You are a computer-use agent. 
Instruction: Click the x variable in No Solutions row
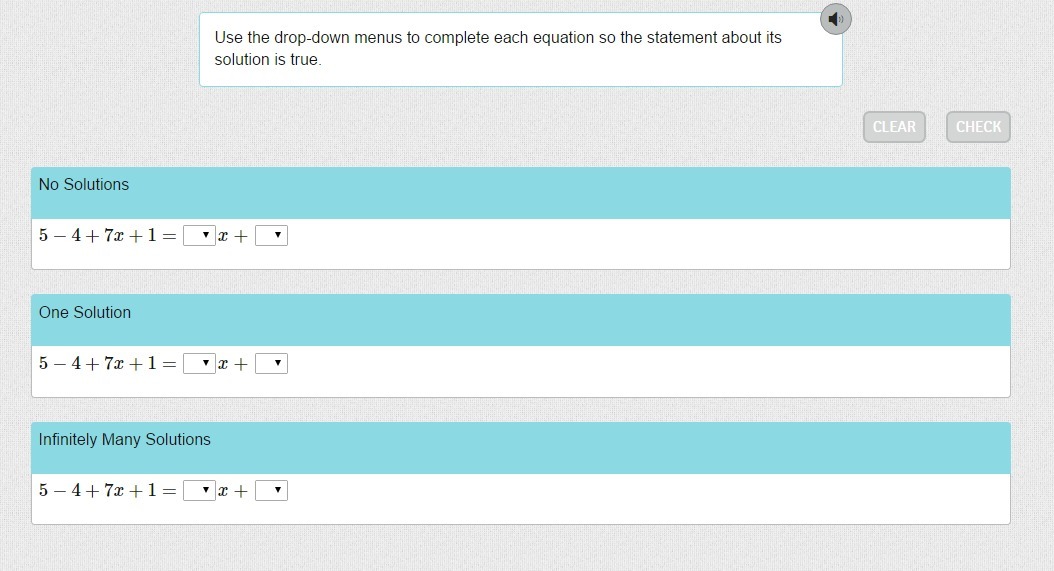click(x=223, y=237)
